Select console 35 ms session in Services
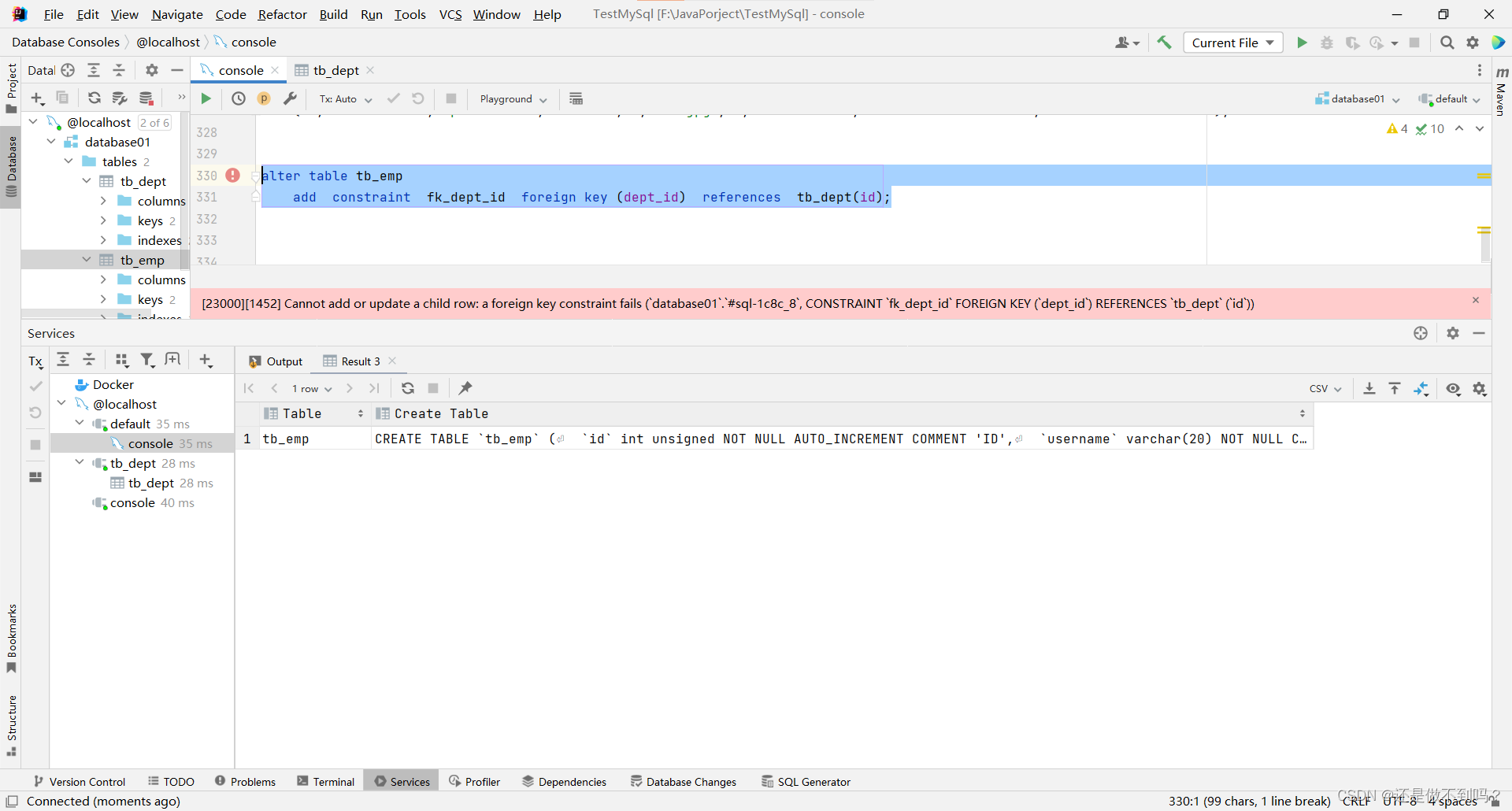This screenshot has width=1512, height=811. coord(143,443)
